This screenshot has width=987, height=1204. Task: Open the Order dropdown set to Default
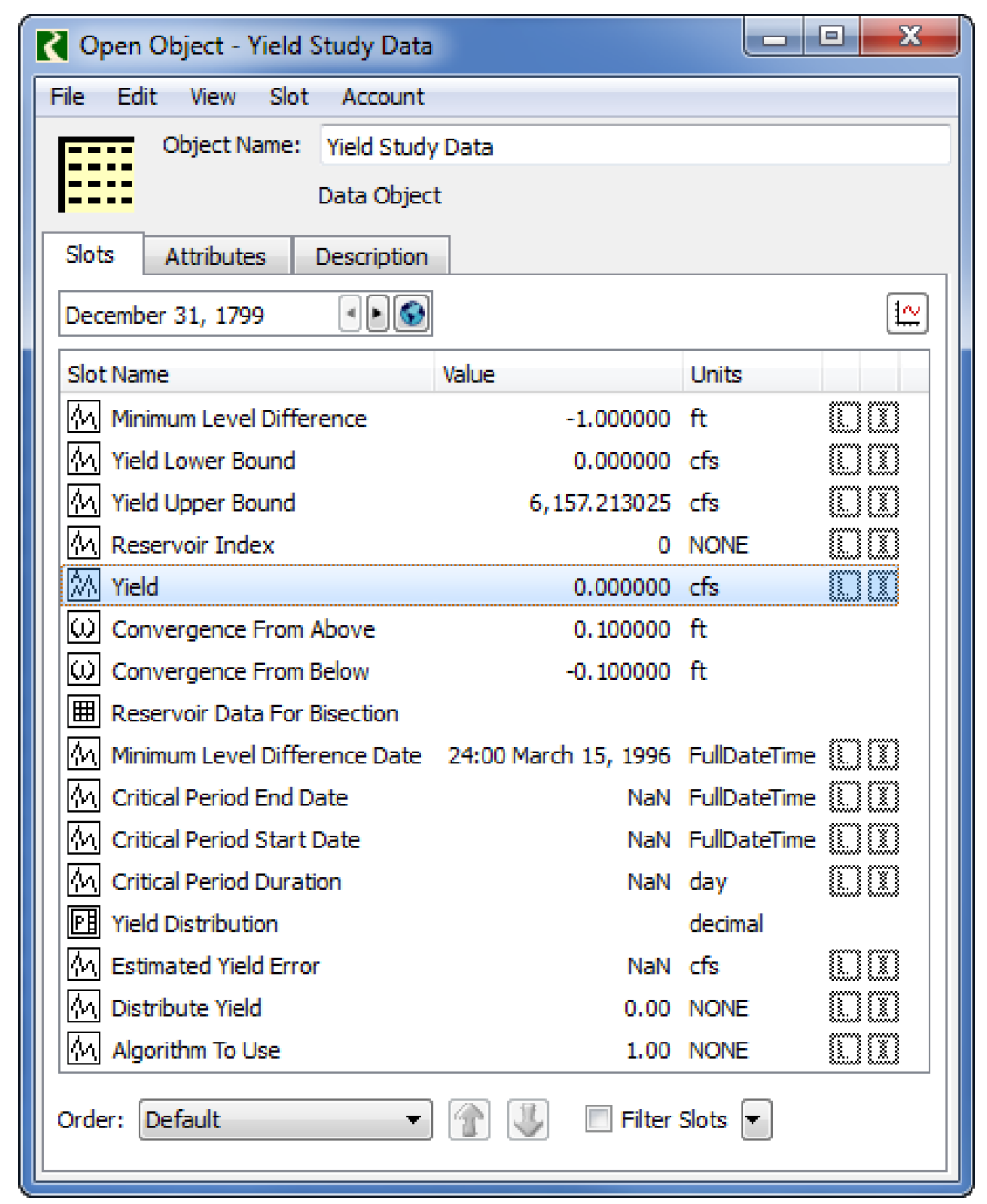click(285, 1119)
